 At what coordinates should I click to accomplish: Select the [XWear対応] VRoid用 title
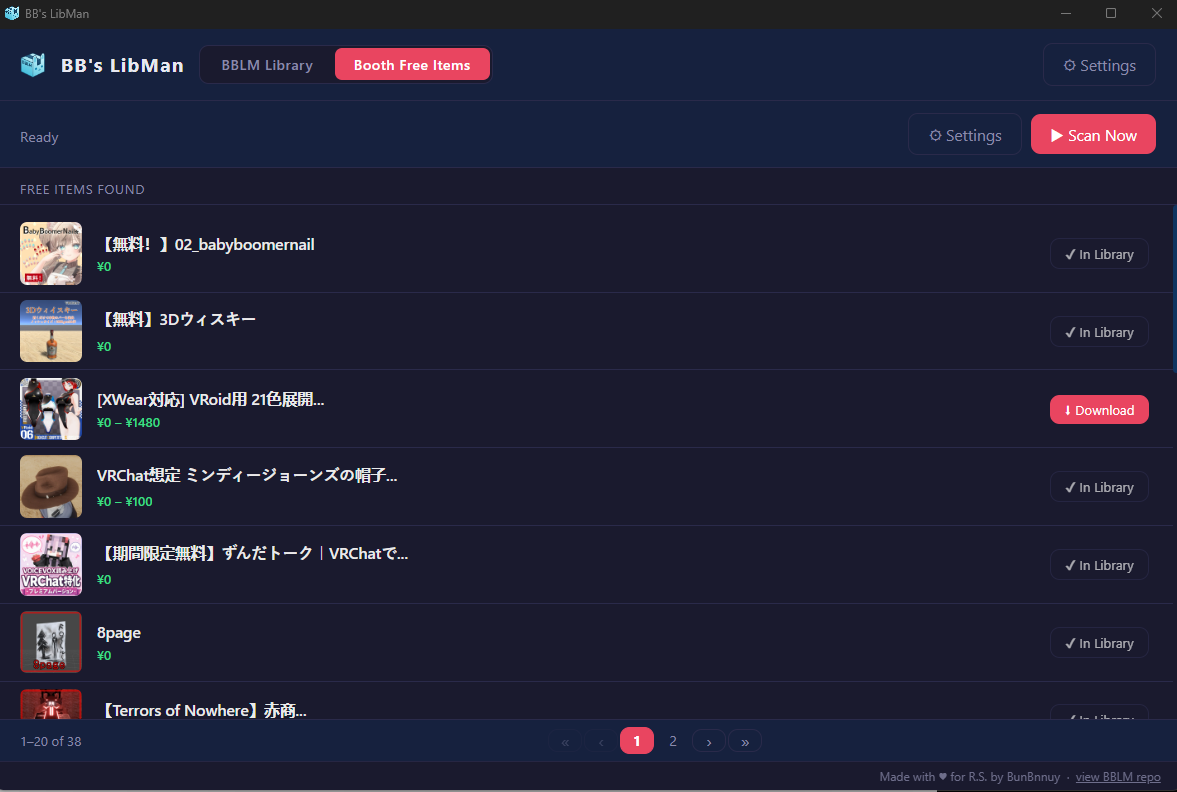point(210,399)
